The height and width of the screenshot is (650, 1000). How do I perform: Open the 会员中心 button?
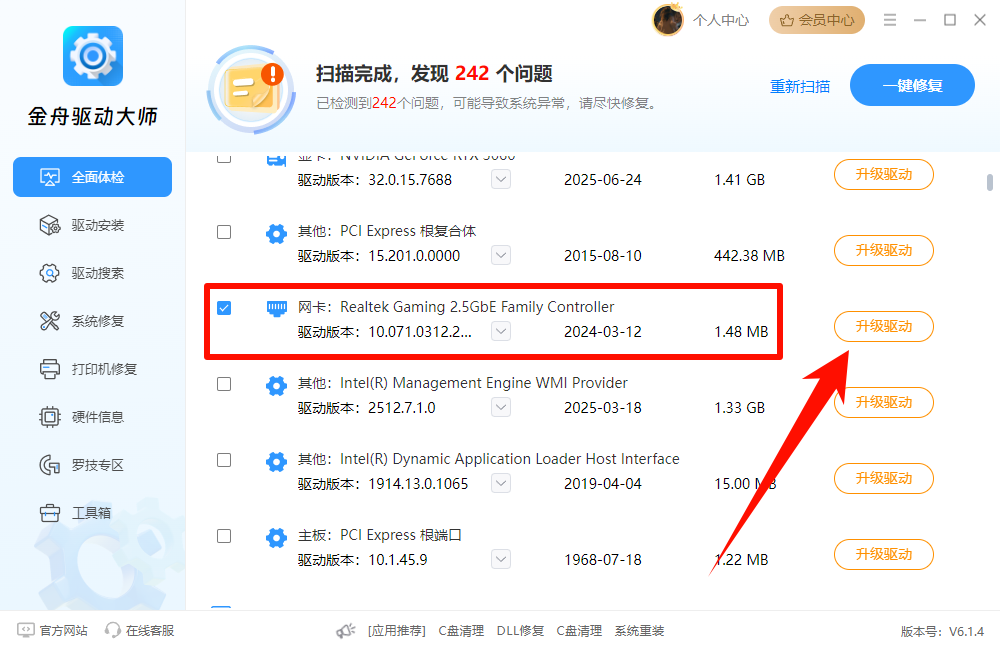pos(817,20)
